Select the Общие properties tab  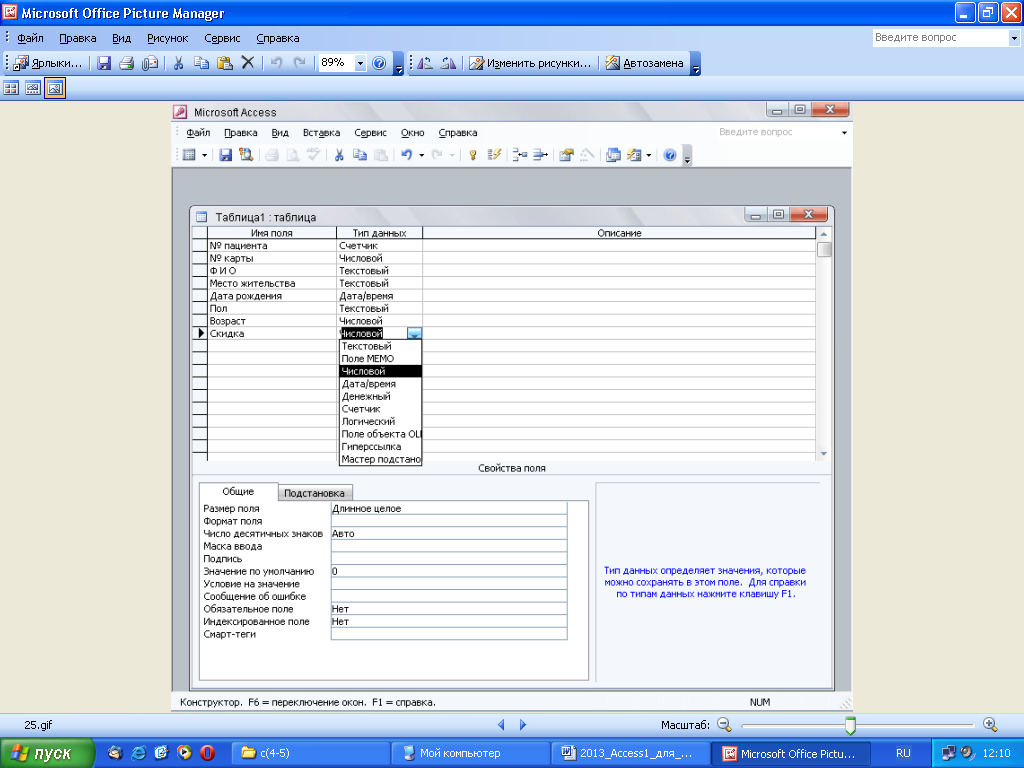click(238, 492)
